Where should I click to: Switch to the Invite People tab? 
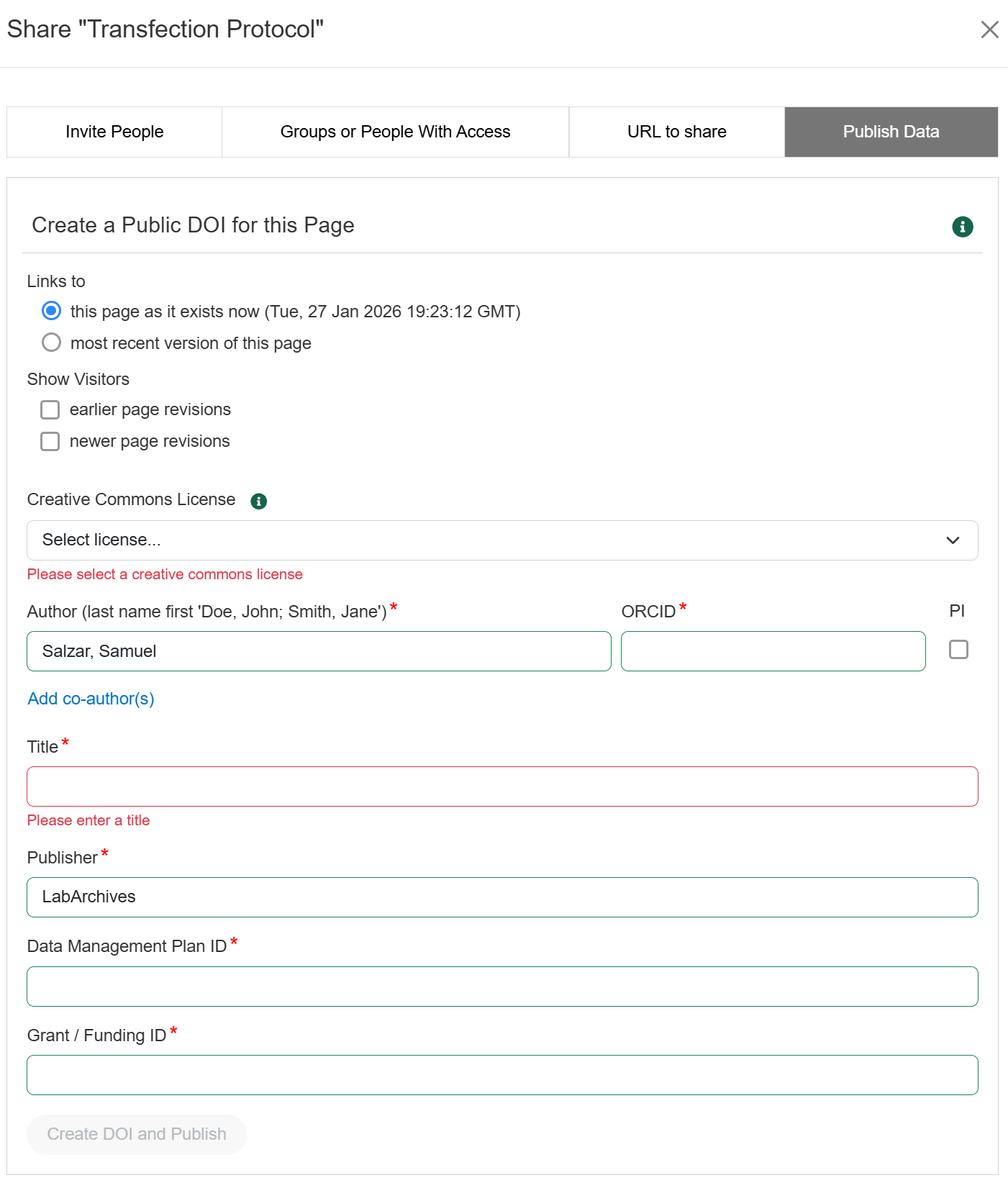pyautogui.click(x=114, y=132)
